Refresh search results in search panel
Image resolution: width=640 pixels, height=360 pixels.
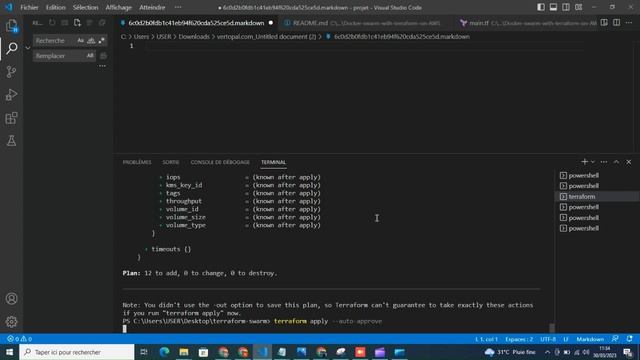click(x=52, y=23)
